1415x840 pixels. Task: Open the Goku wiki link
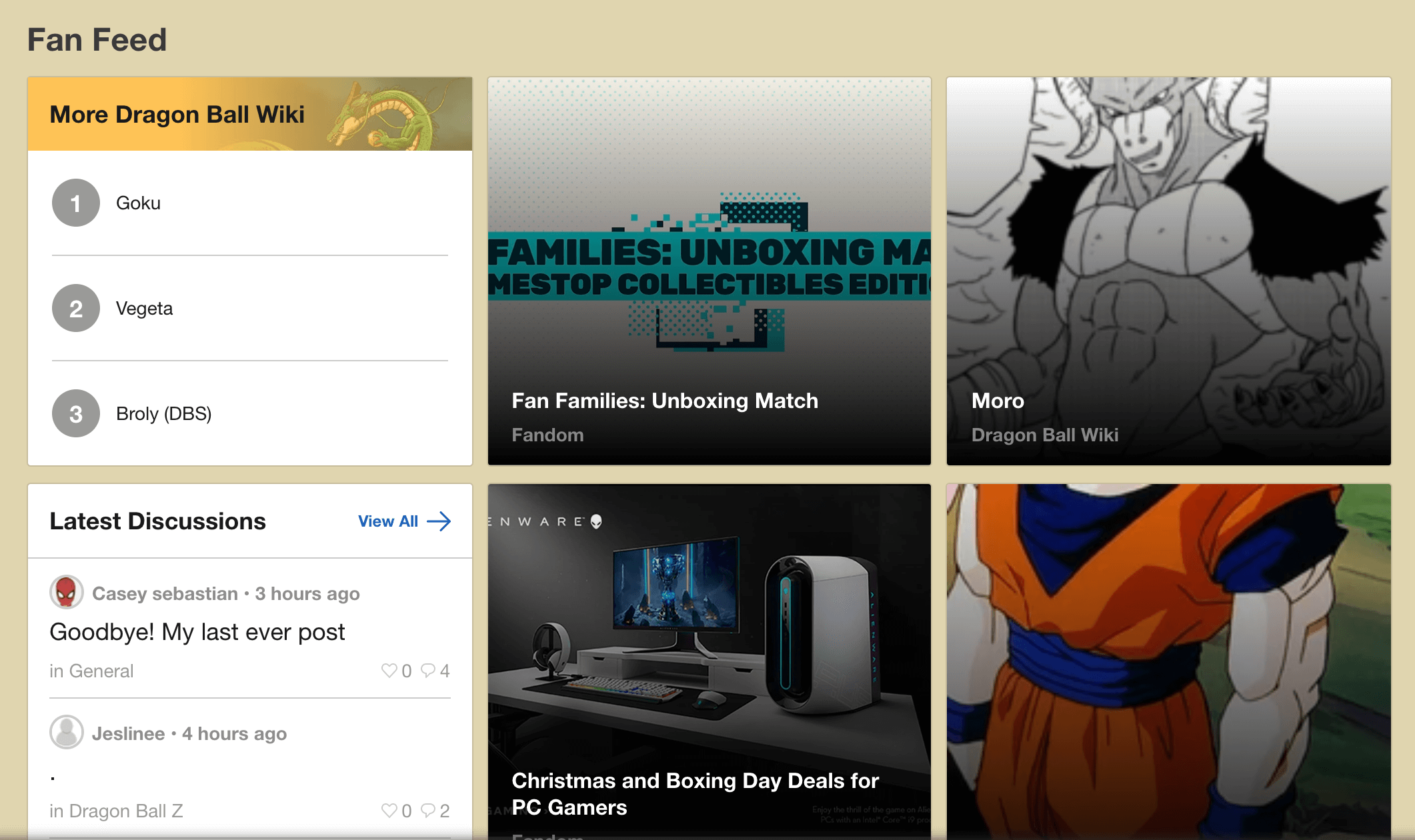tap(138, 203)
